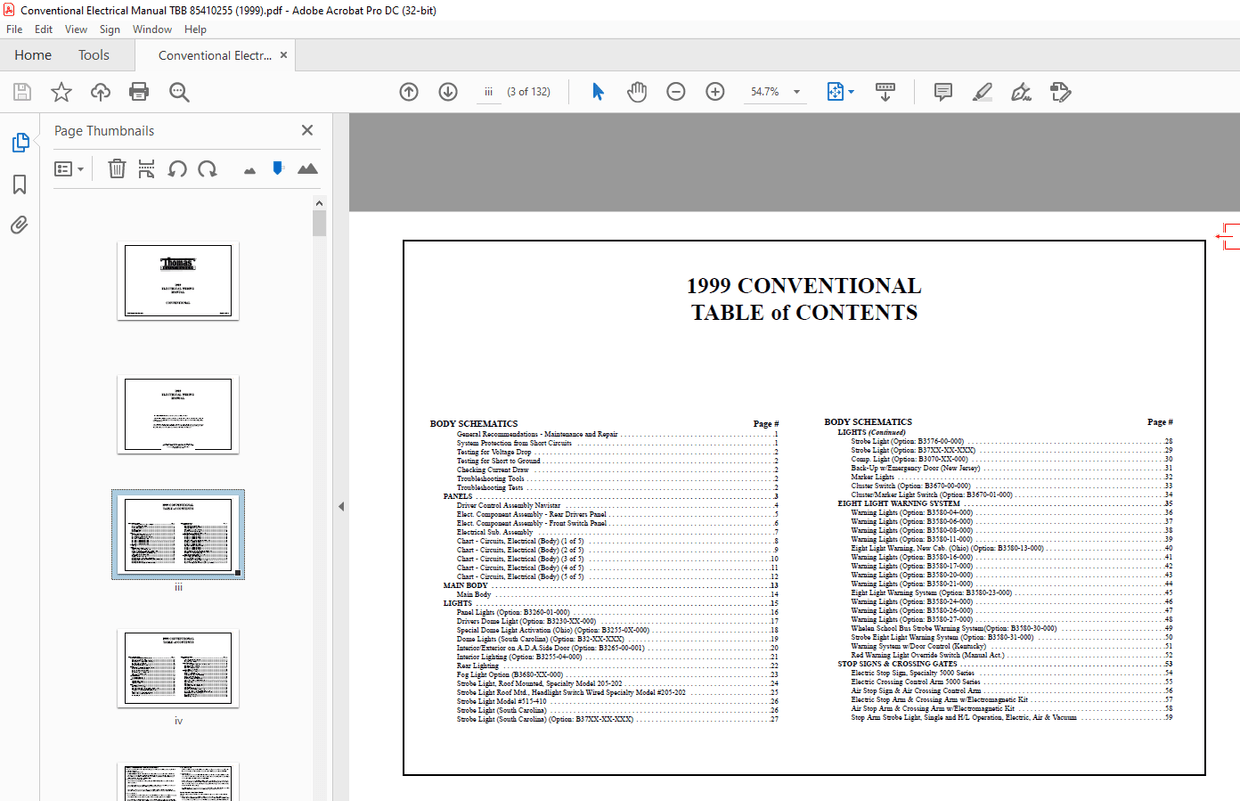Open the Bookmarks panel
Screen dimensions: 1240x801
coord(21,183)
